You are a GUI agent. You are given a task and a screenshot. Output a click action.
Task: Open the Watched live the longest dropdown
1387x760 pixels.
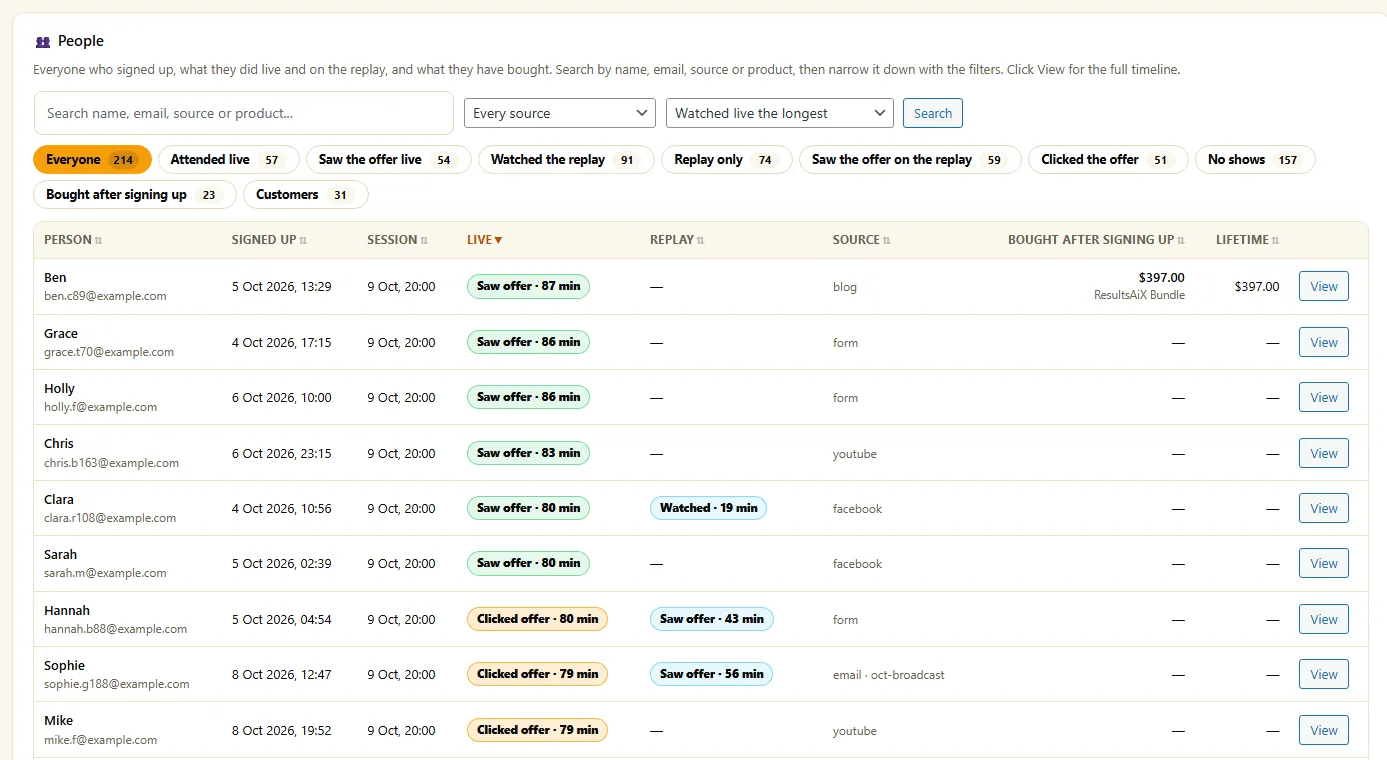(780, 113)
